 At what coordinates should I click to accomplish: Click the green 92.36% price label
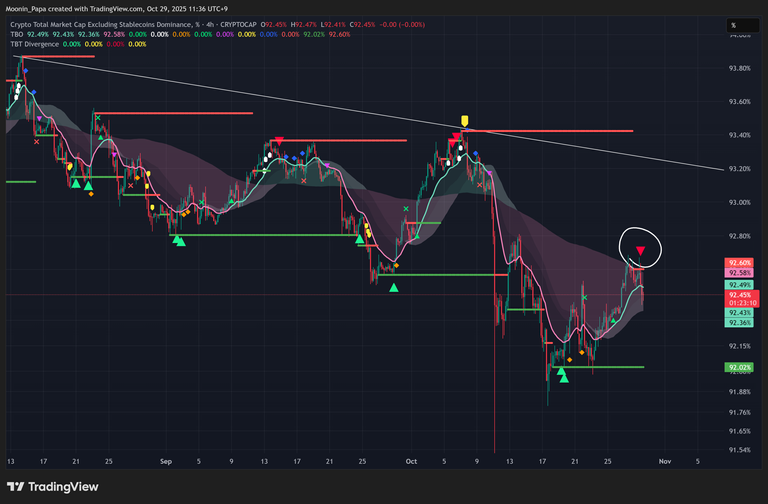coord(740,322)
